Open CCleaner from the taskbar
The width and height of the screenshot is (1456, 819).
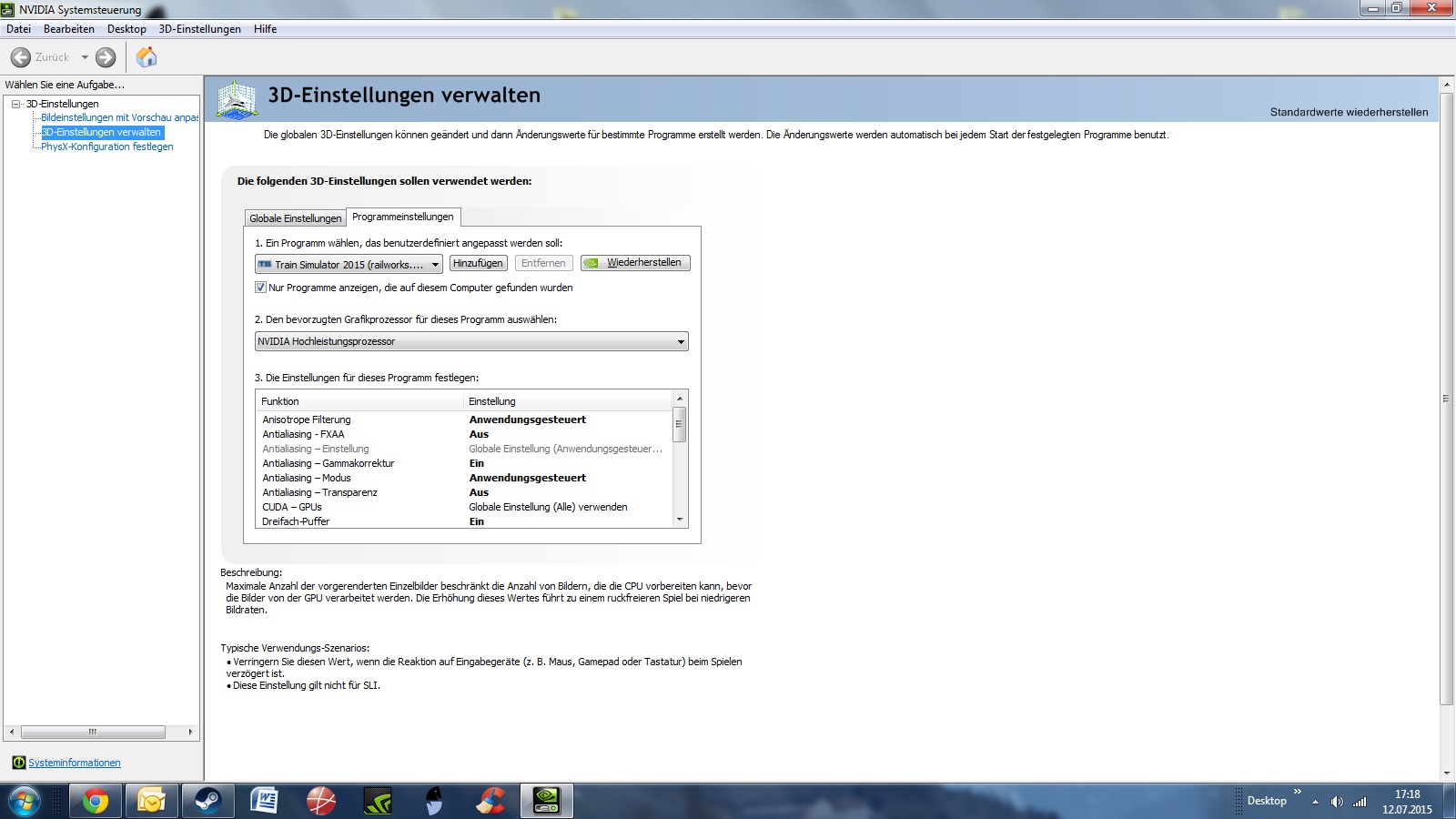(490, 801)
